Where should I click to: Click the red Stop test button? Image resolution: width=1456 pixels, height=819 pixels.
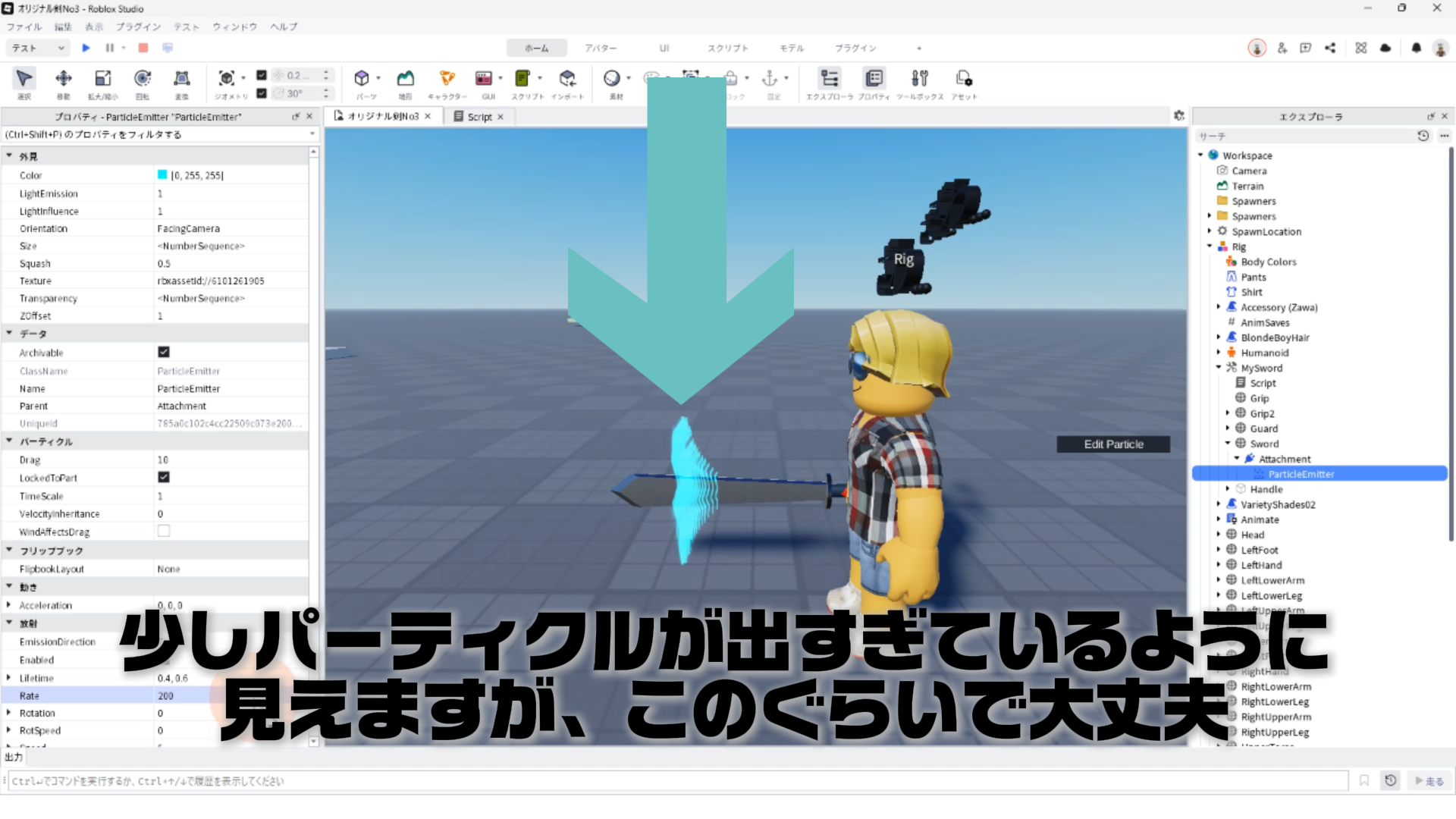(x=143, y=48)
